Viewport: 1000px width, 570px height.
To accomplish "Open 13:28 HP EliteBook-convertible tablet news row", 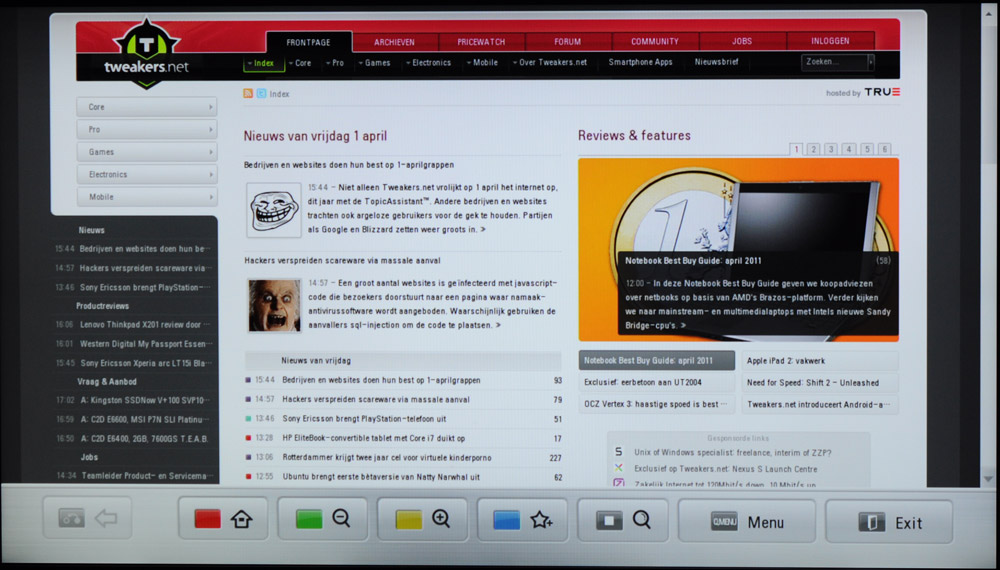I will pos(403,439).
